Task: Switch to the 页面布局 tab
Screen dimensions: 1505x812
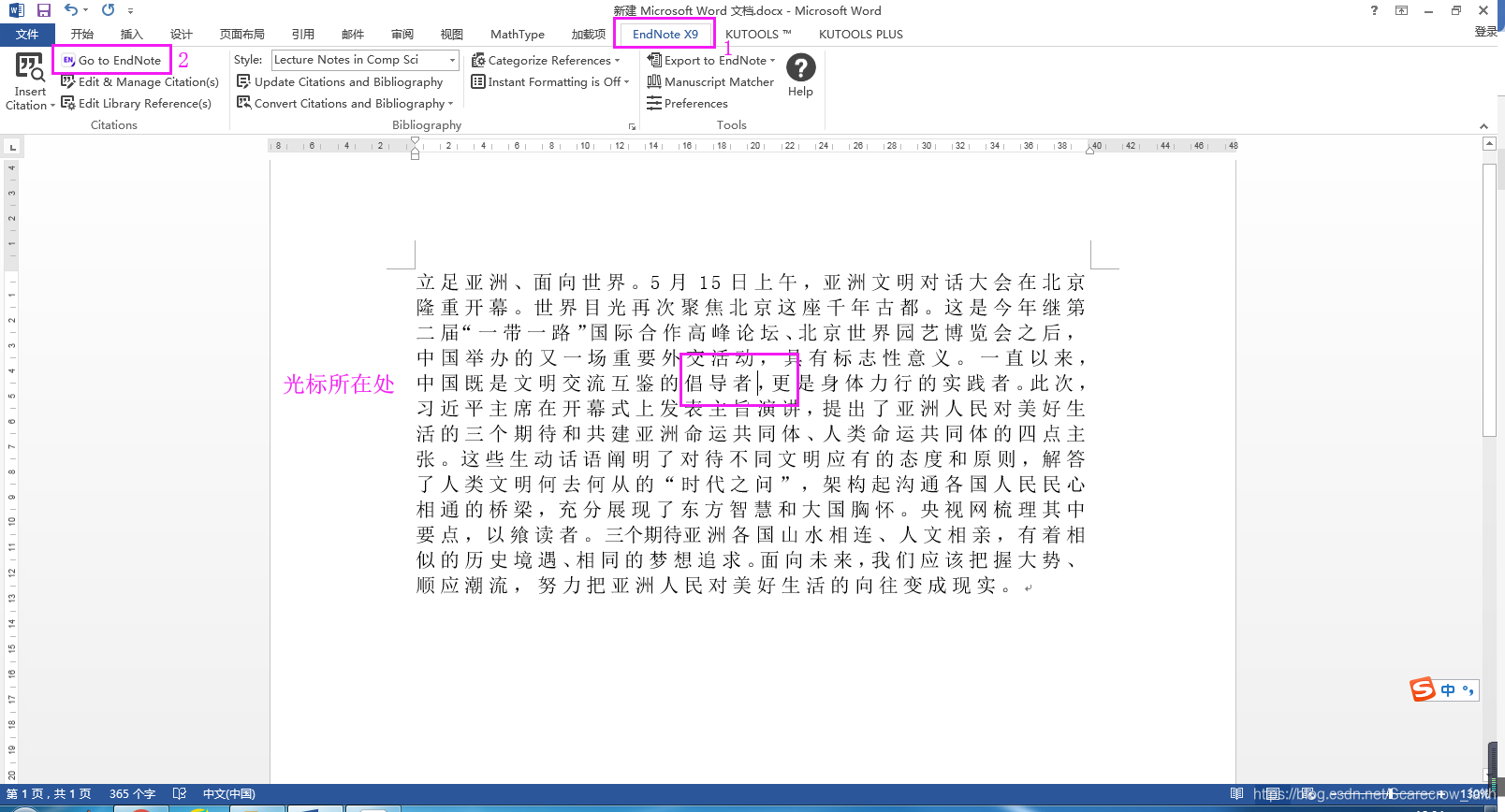Action: tap(242, 35)
